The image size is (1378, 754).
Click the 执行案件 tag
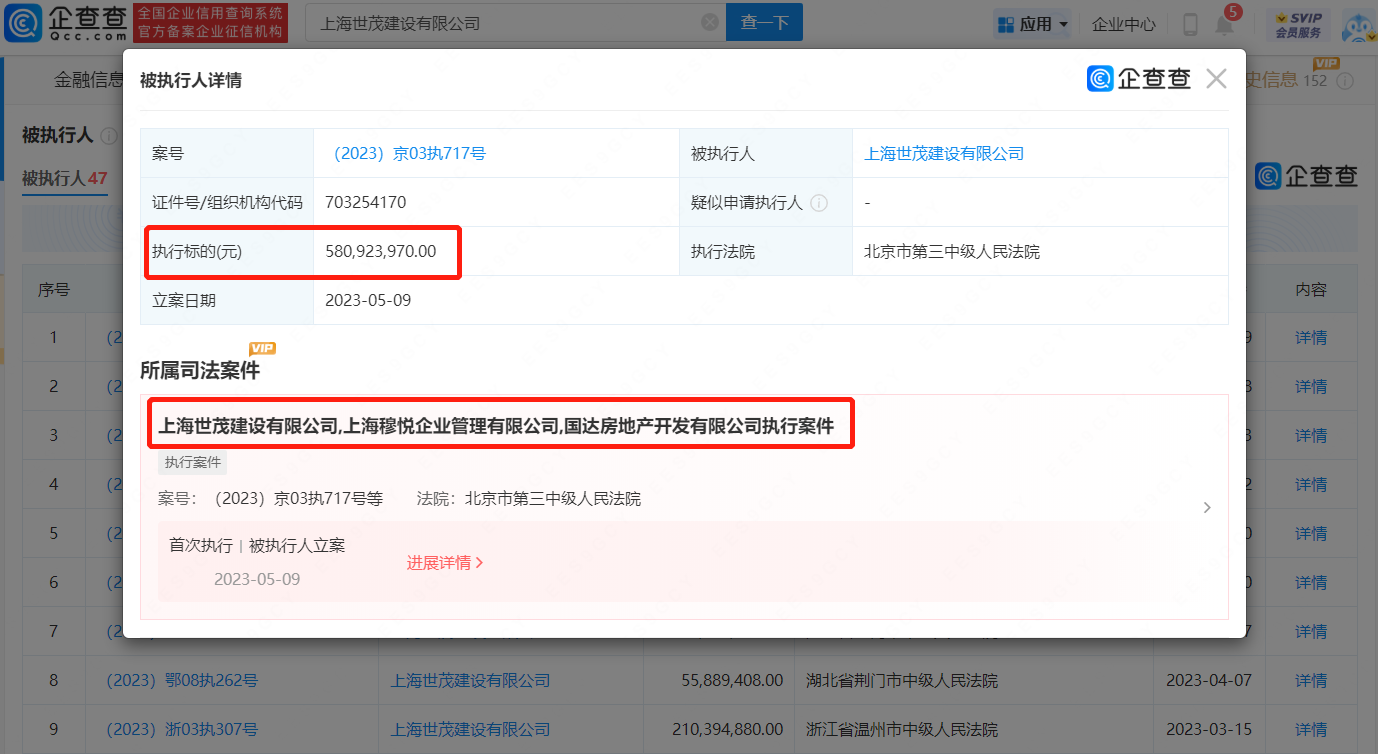[x=193, y=462]
